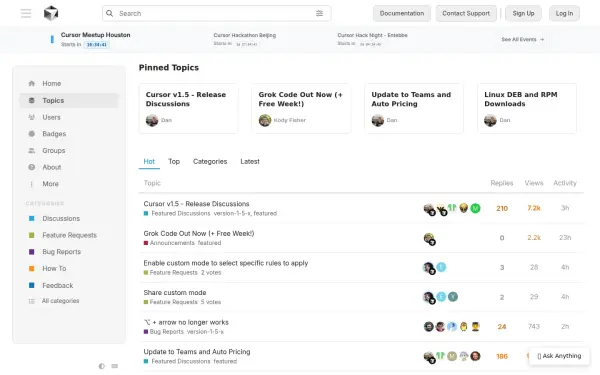The height and width of the screenshot is (375, 600).
Task: Open topic Update to Teams and Auto Pricing
Action: pos(197,352)
